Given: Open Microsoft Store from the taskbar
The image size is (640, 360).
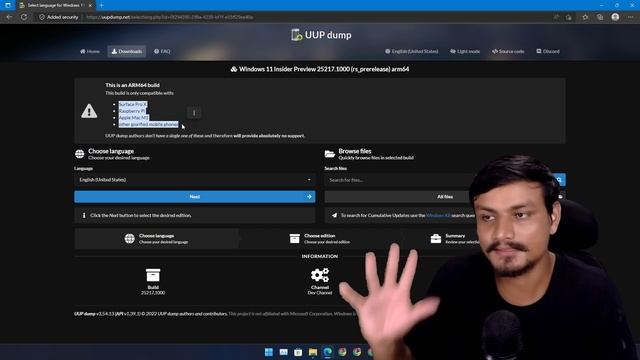Looking at the screenshot, I should 298,352.
